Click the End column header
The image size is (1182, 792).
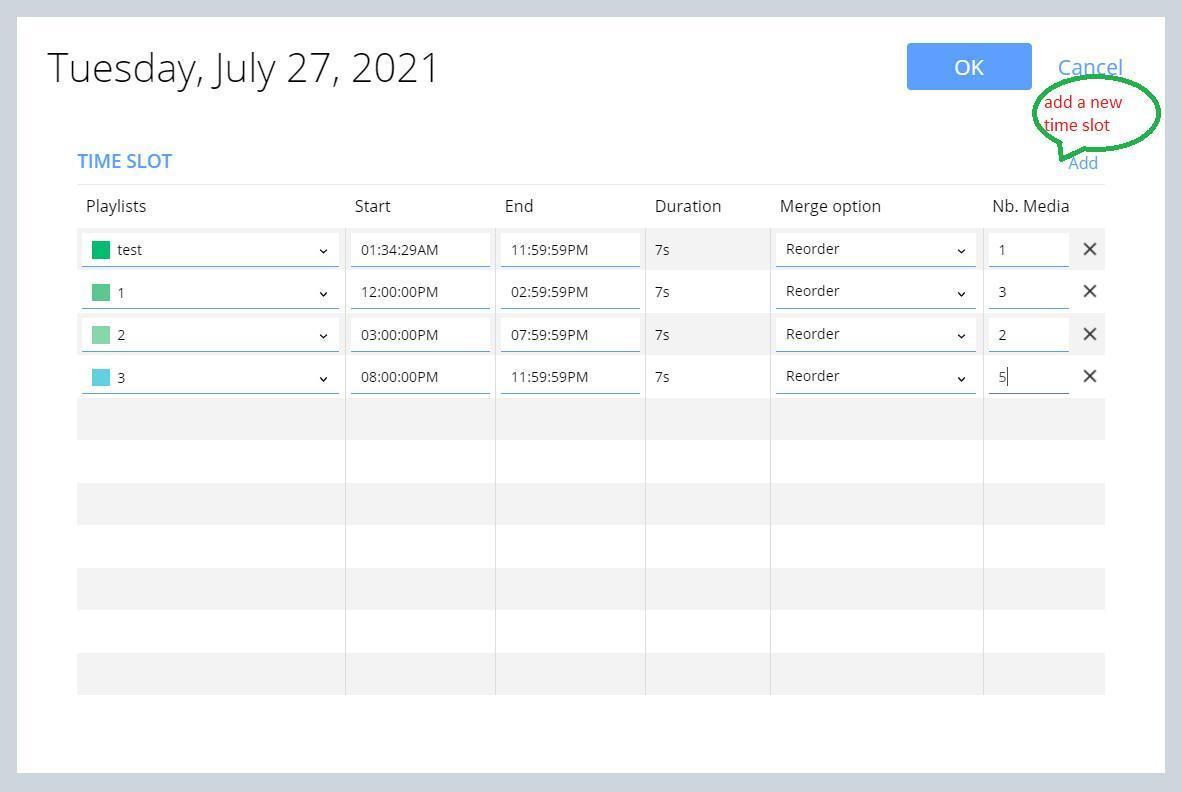[x=519, y=206]
